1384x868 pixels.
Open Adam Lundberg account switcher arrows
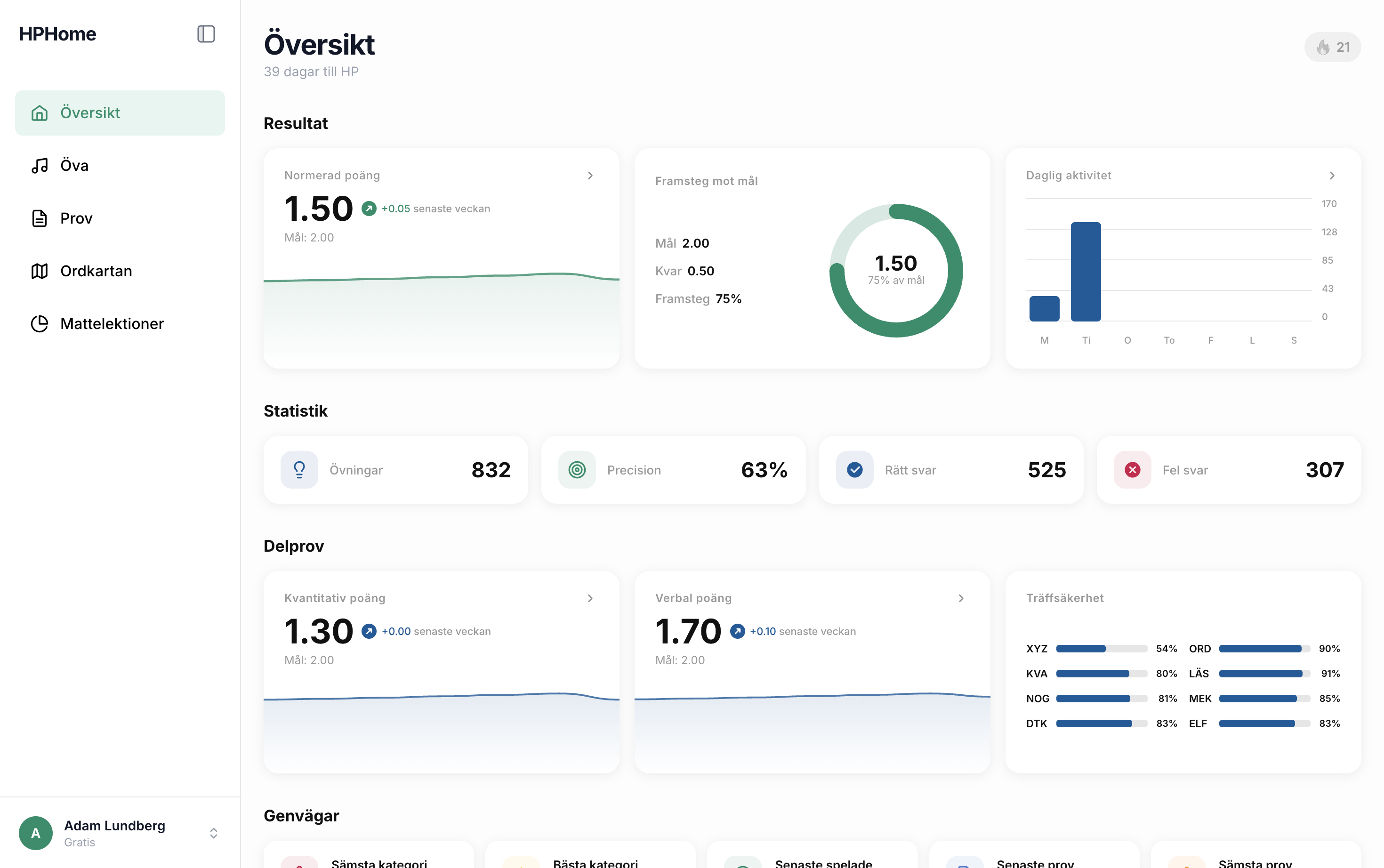coord(213,833)
